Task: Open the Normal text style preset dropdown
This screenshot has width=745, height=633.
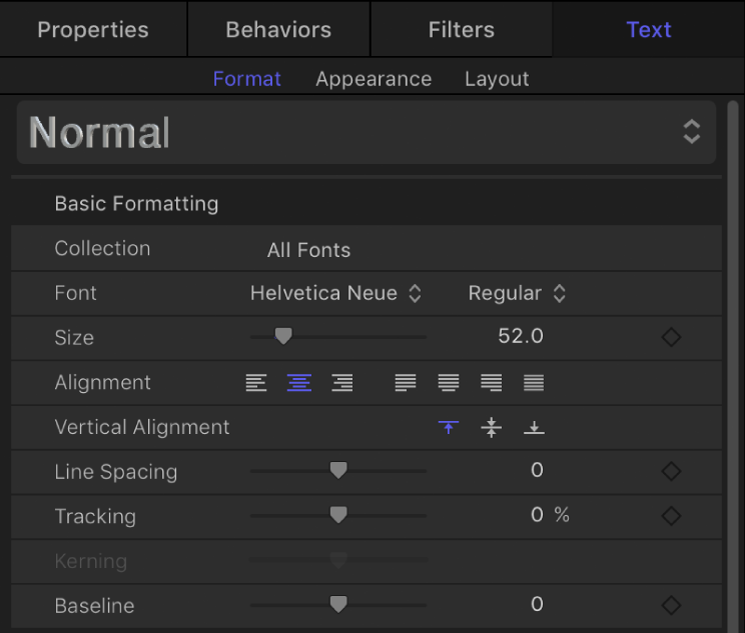Action: (x=366, y=132)
